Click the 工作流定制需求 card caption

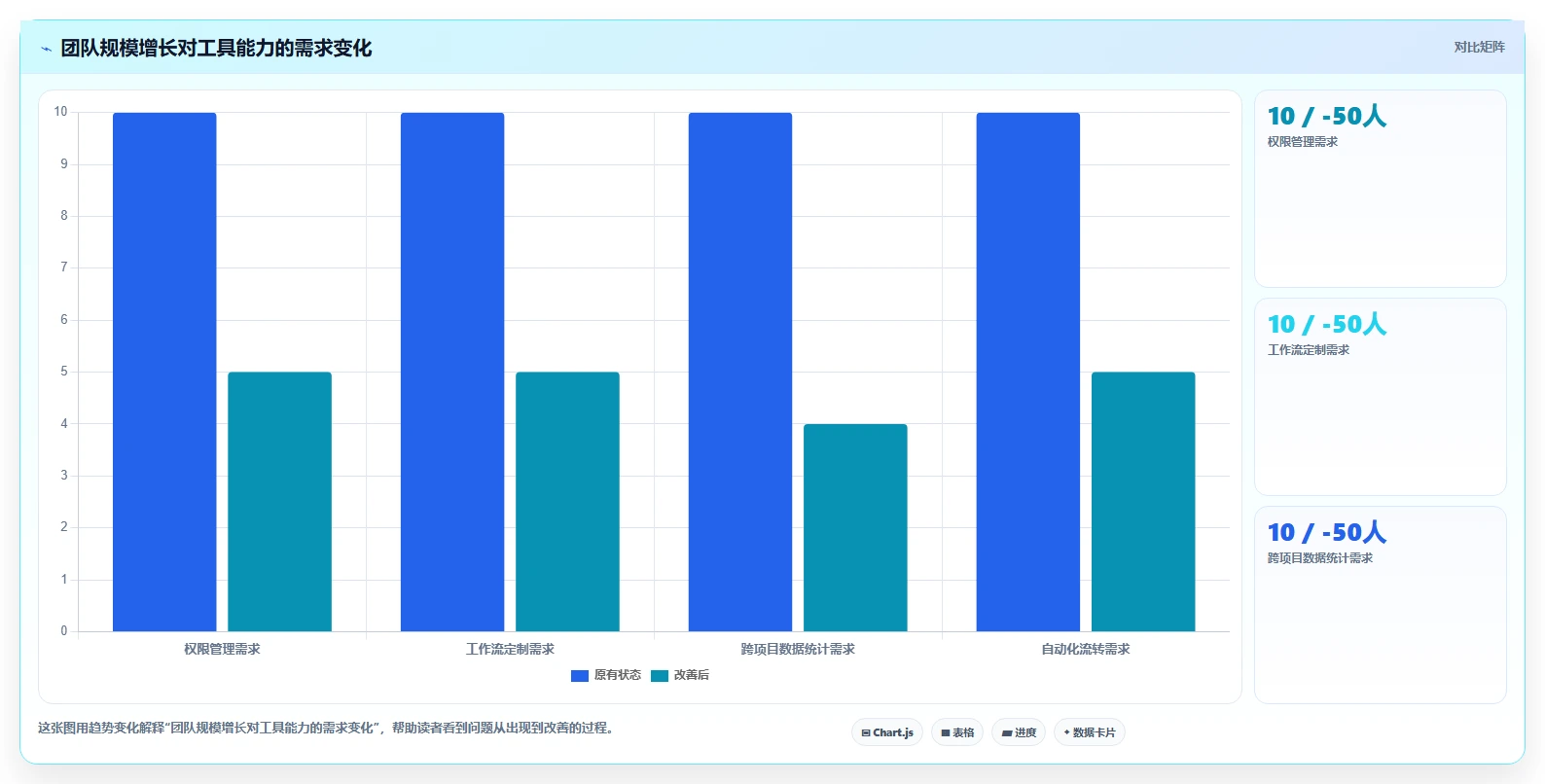click(x=1309, y=350)
